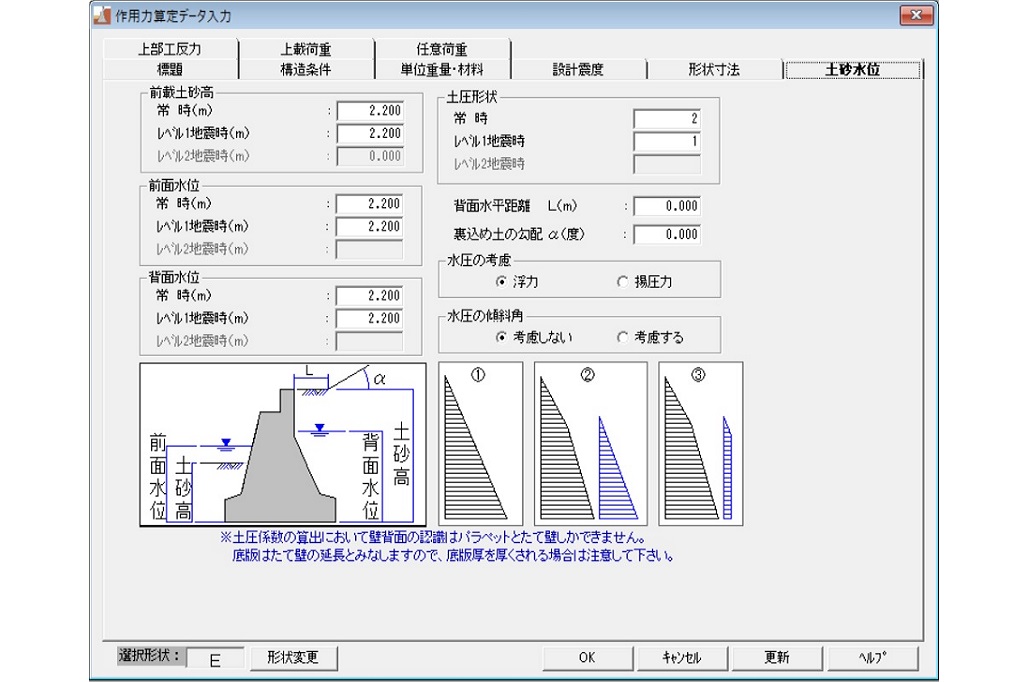
Task: Select earth pressure diagram ③
Action: click(x=699, y=443)
